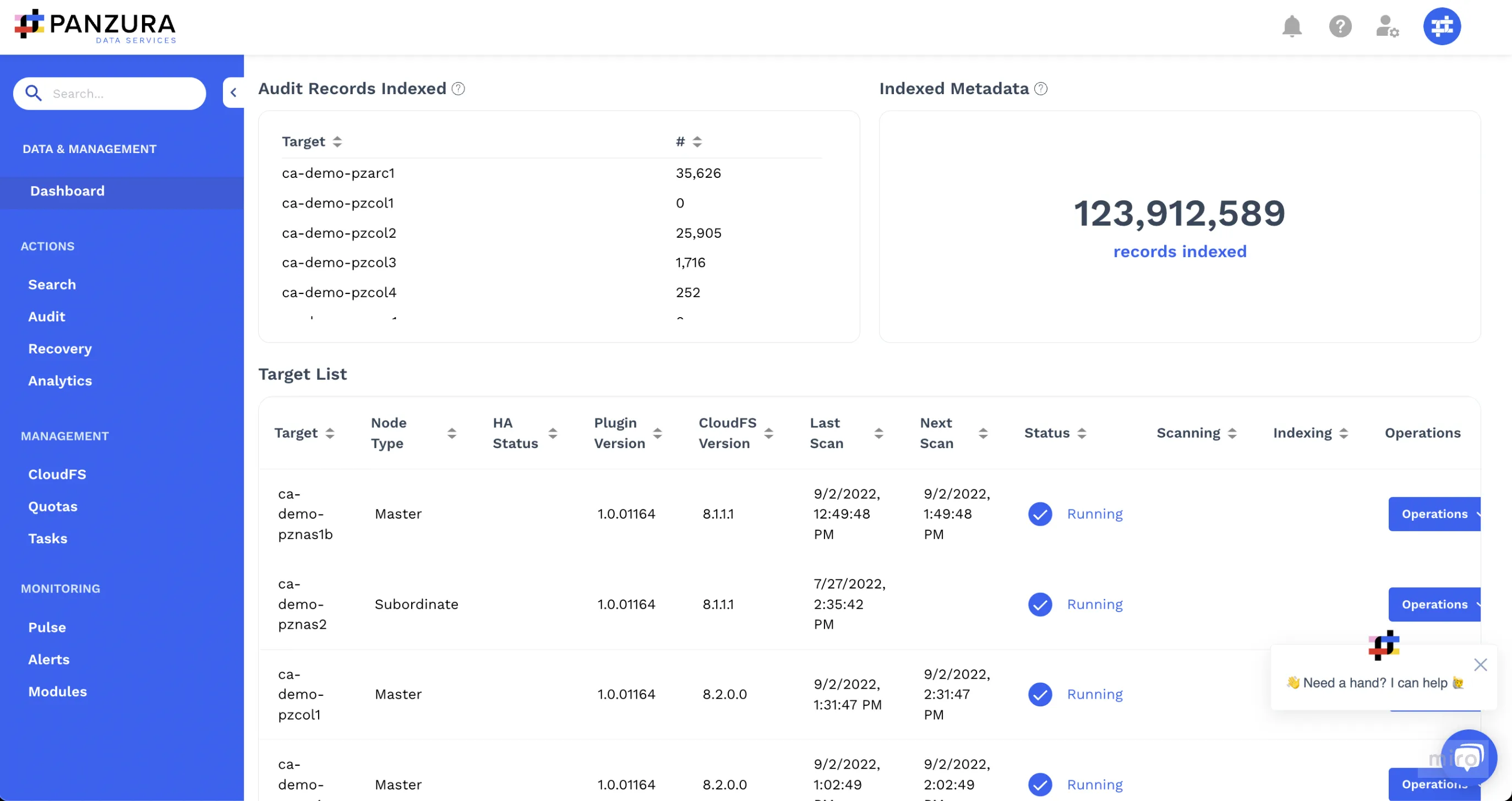This screenshot has width=1512, height=801.
Task: Open CloudFS in sidebar
Action: (x=57, y=475)
